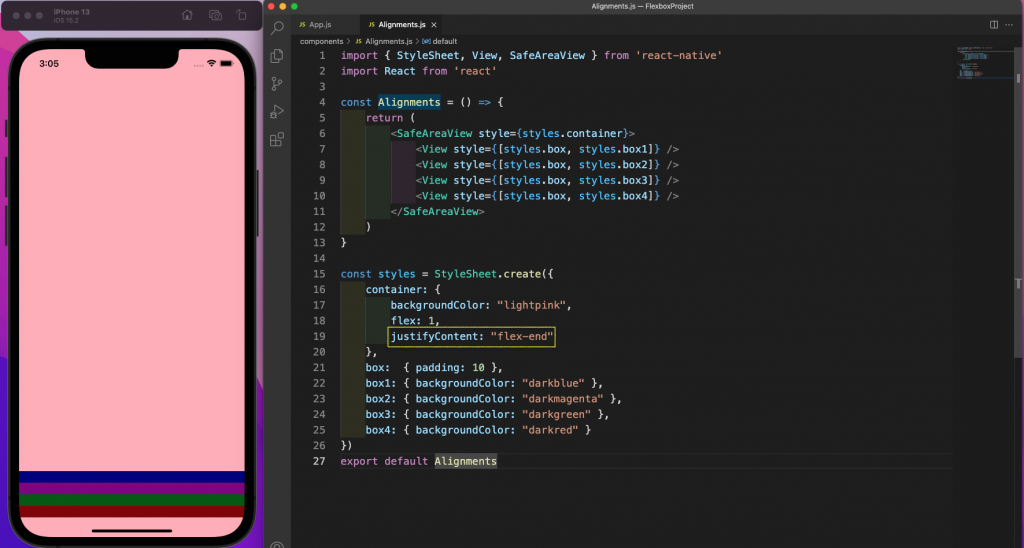Click StyleSheet.create on line 15
1024x548 pixels.
point(487,274)
